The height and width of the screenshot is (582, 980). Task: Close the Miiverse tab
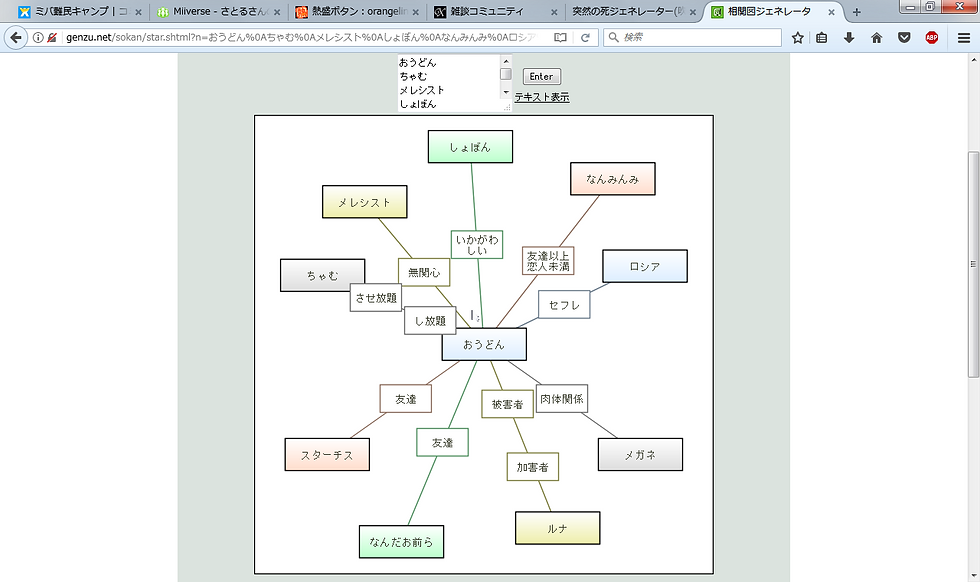coord(277,12)
